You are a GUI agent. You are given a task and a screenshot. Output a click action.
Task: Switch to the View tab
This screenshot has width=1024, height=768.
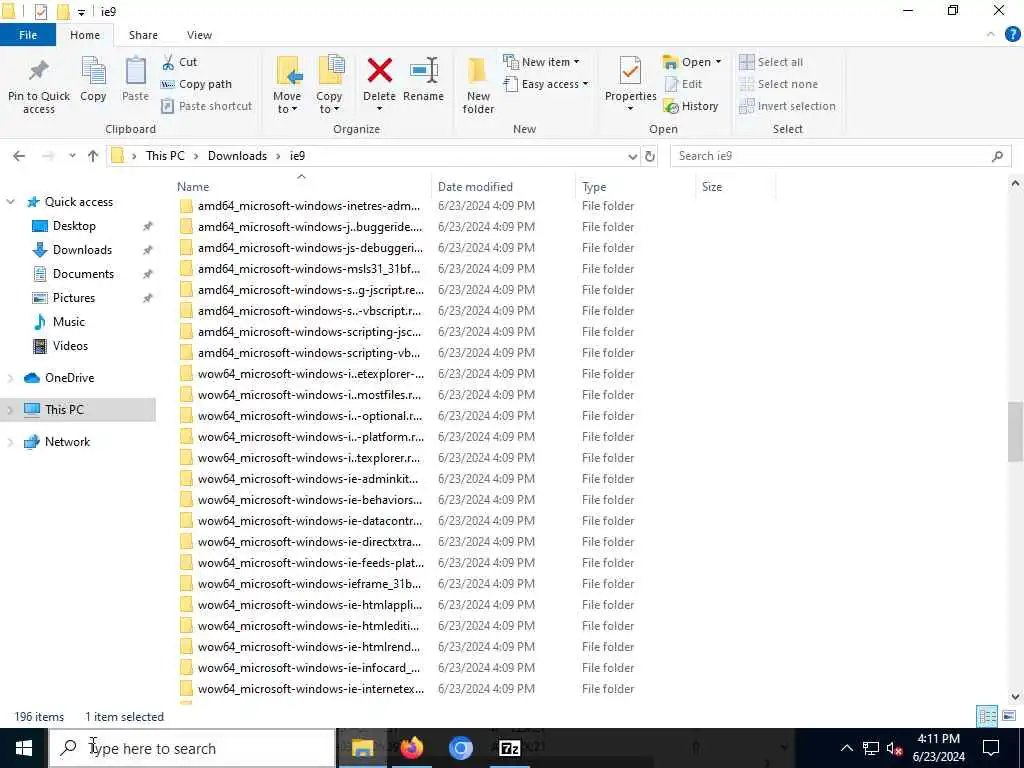(x=199, y=35)
